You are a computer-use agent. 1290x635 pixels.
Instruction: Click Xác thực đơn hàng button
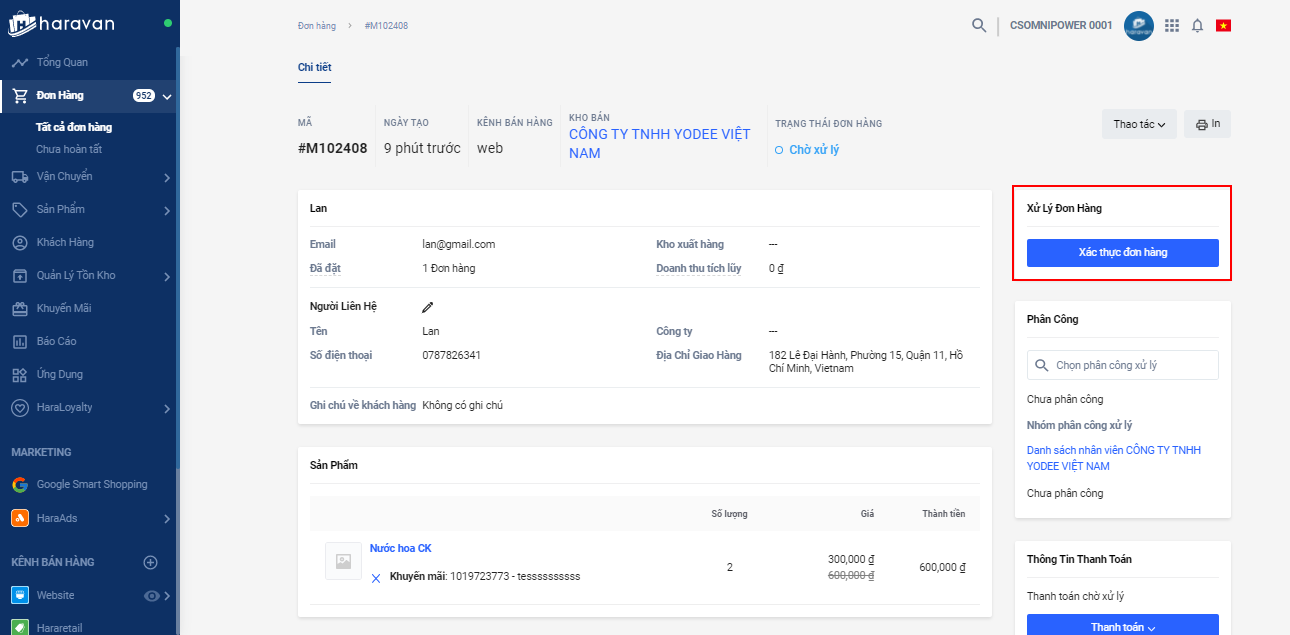click(x=1122, y=253)
